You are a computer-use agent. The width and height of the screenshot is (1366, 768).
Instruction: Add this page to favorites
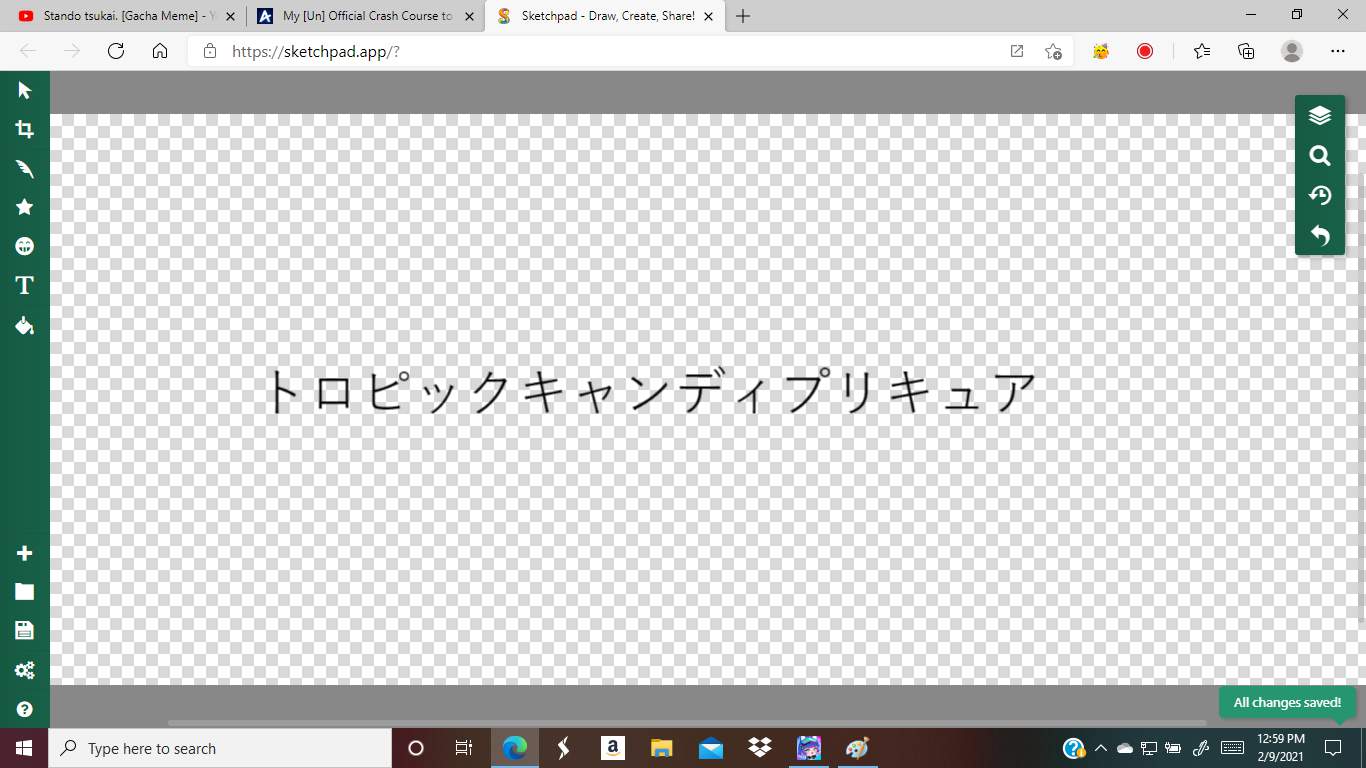1053,51
